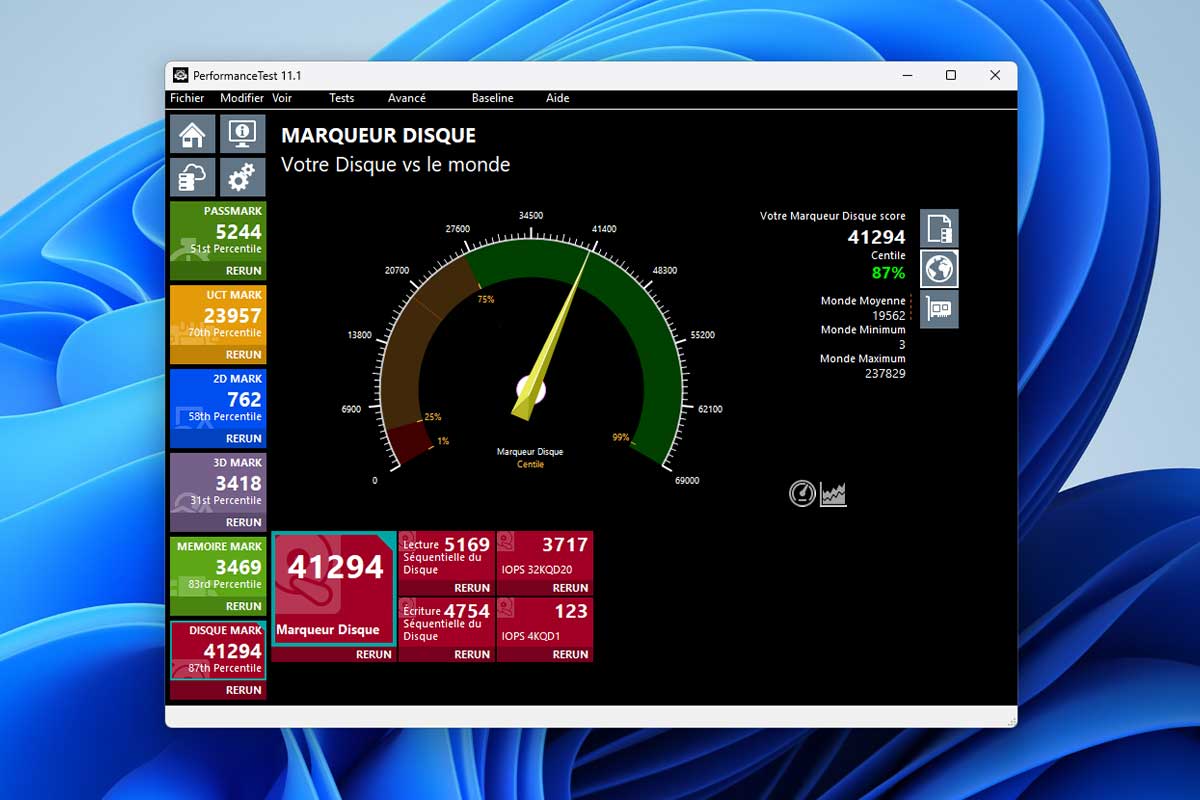This screenshot has width=1200, height=800.
Task: Click the cloud baseline upload icon
Action: [x=192, y=178]
